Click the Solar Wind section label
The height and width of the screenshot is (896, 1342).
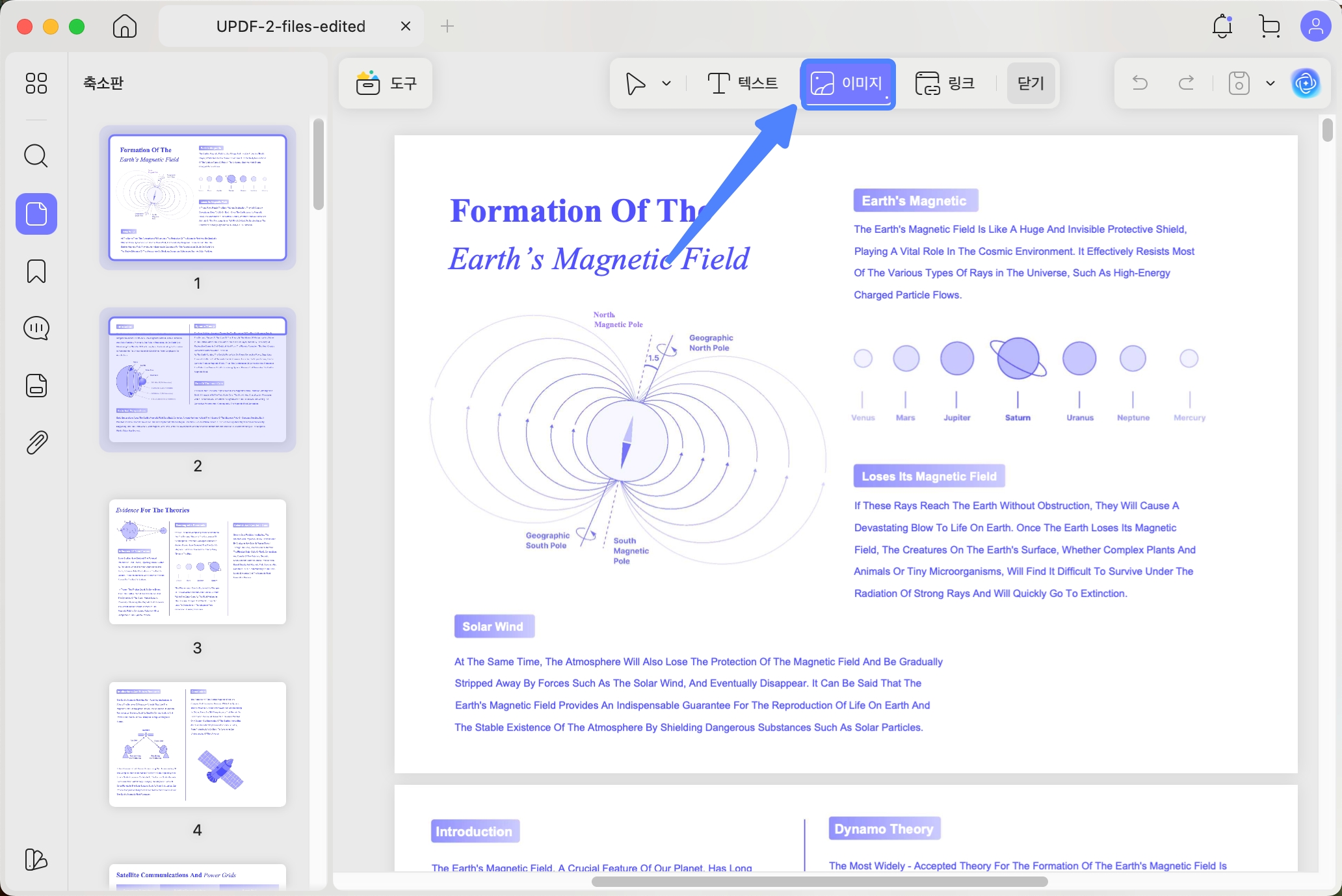coord(493,626)
